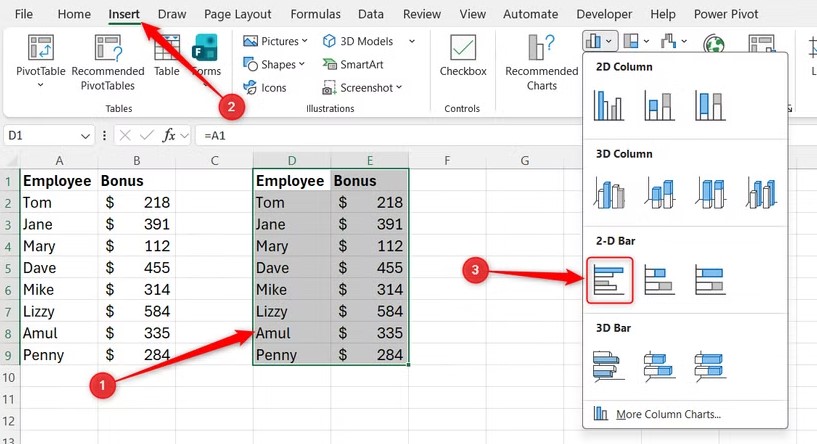Select cell B7 with value 584
This screenshot has height=444, width=817.
[x=137, y=311]
